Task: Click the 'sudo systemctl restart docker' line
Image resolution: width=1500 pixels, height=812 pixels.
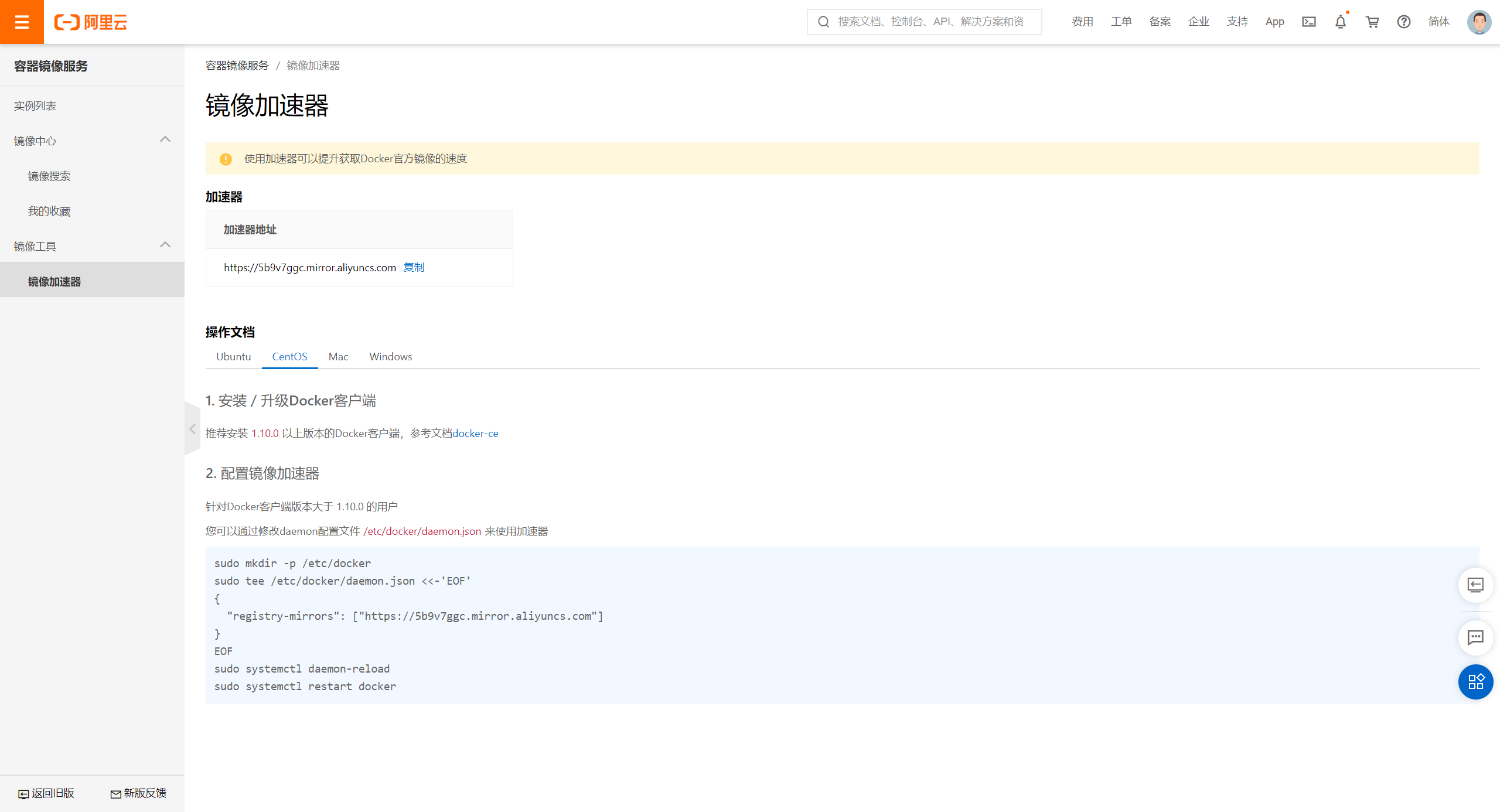Action: [x=305, y=687]
